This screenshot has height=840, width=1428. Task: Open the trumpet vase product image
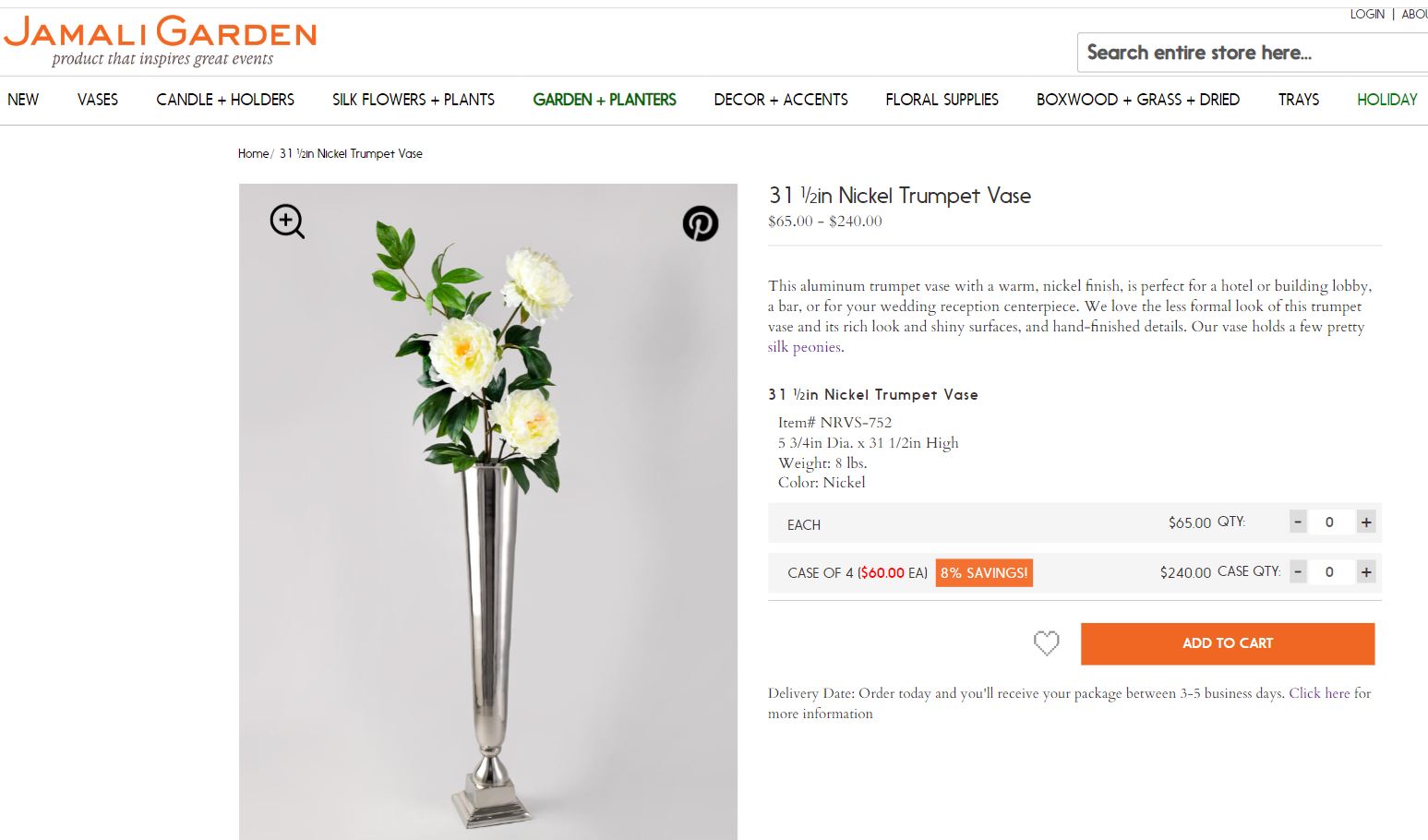click(x=488, y=511)
